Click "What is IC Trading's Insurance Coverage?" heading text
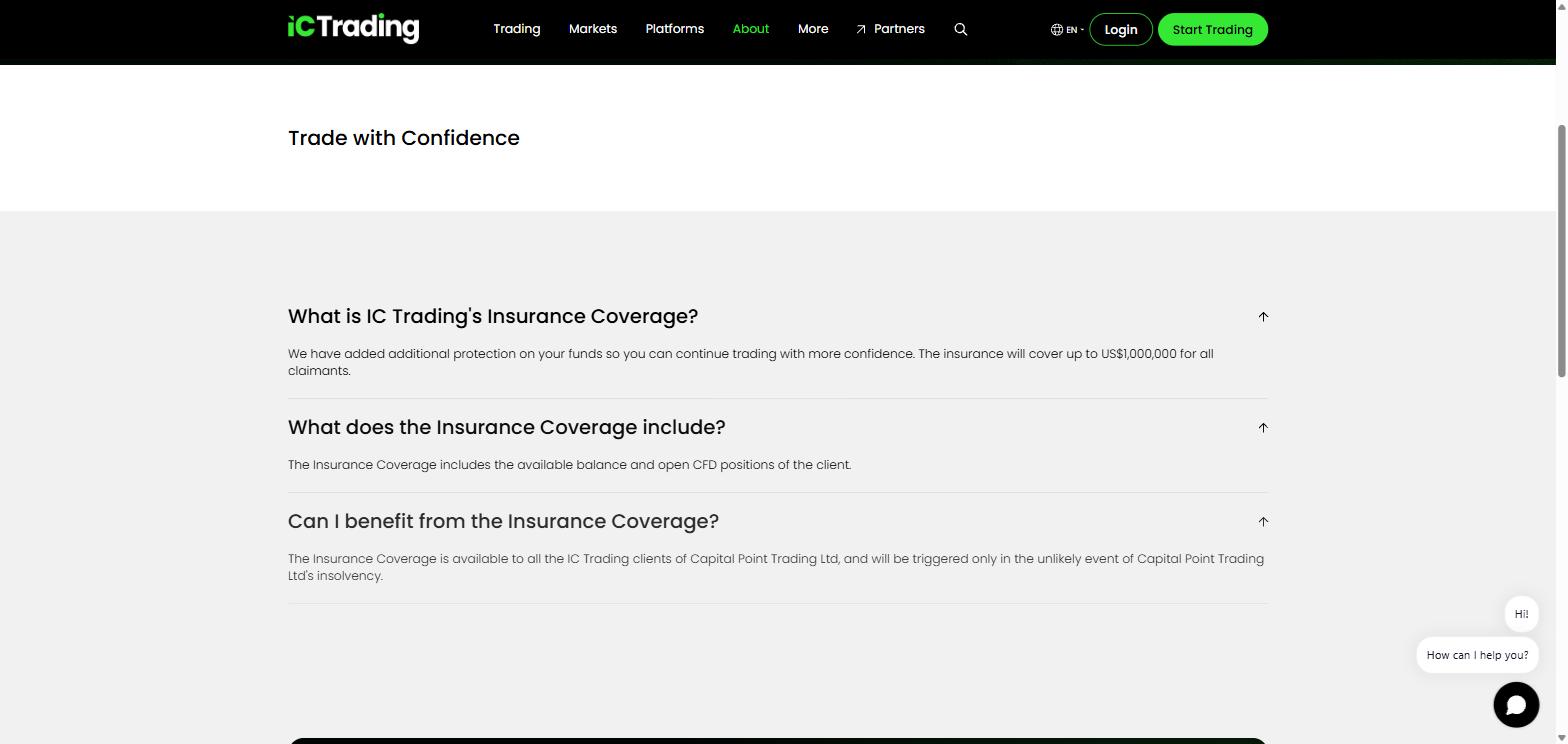The height and width of the screenshot is (744, 1568). pyautogui.click(x=493, y=317)
